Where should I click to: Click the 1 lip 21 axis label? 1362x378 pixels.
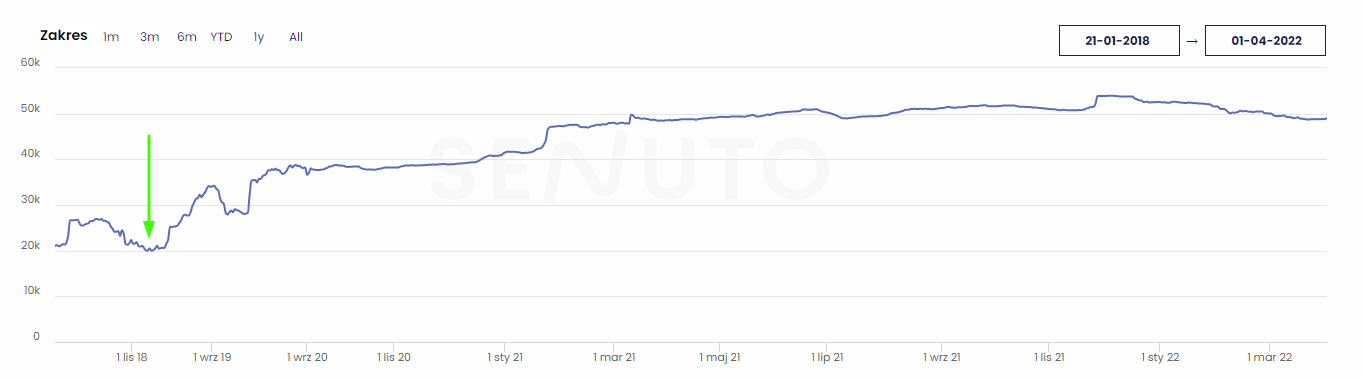pyautogui.click(x=827, y=357)
